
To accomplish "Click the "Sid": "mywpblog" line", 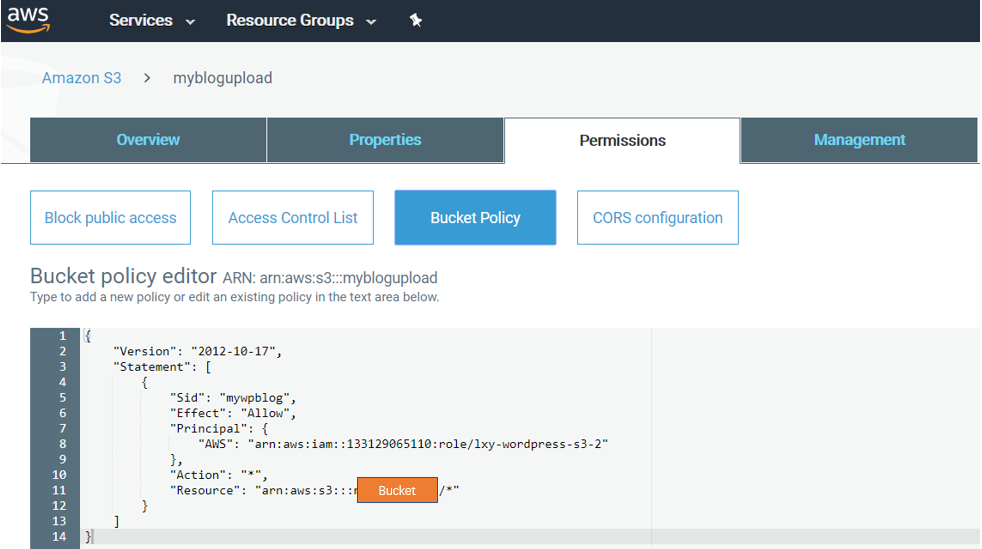I will coord(232,398).
